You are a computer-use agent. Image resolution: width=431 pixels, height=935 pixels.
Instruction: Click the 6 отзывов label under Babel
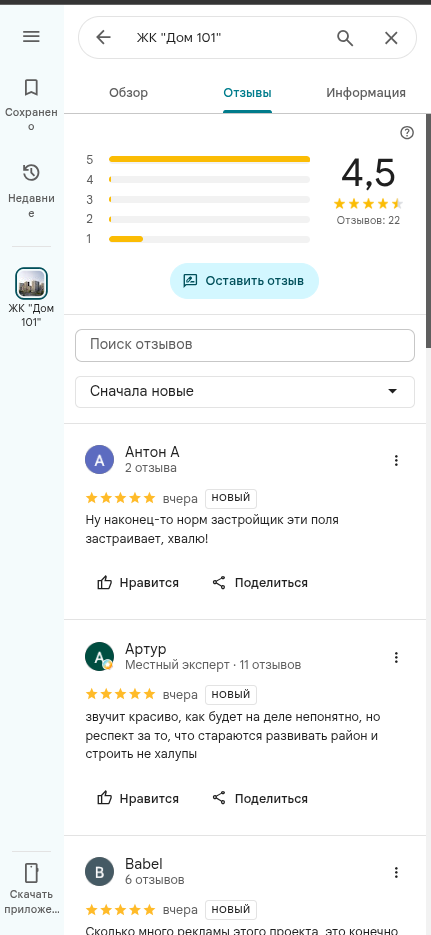click(154, 880)
